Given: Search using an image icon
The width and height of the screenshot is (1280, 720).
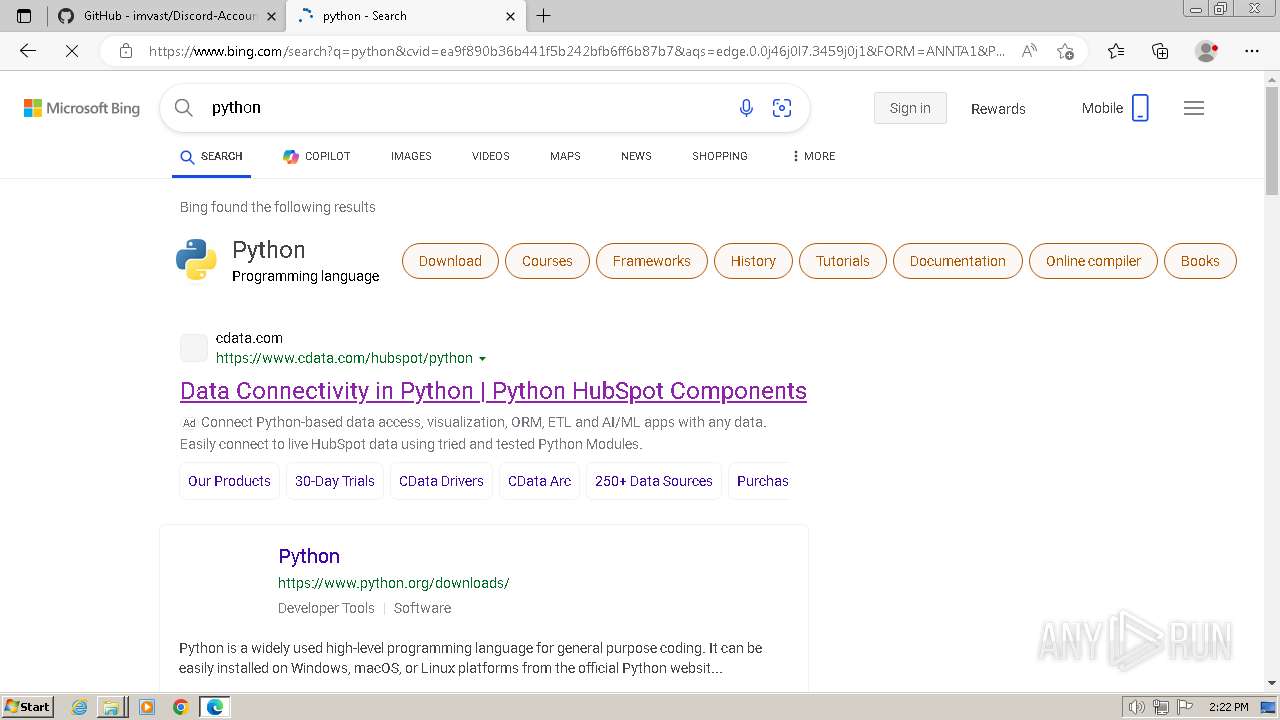Looking at the screenshot, I should 782,108.
